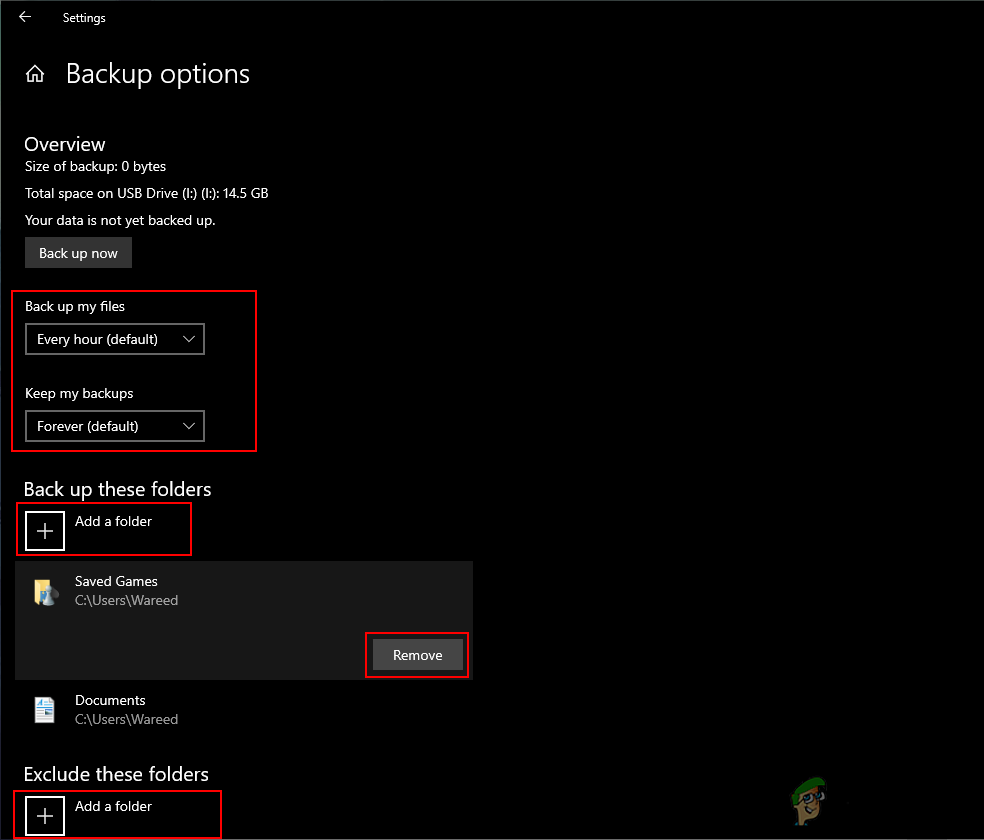
Task: Click the plus icon under Exclude these folders
Action: point(44,815)
